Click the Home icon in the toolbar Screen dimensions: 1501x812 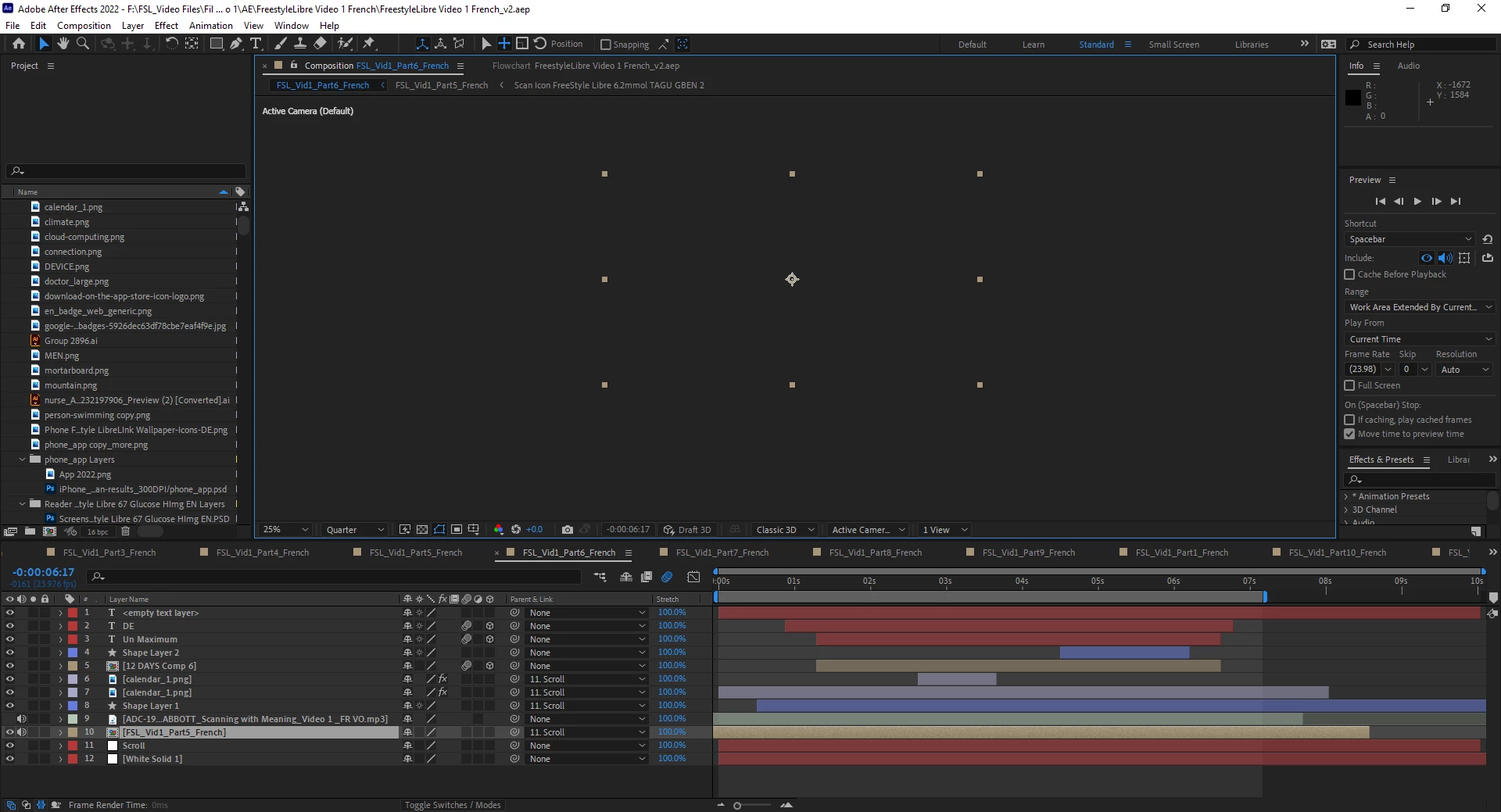[19, 44]
